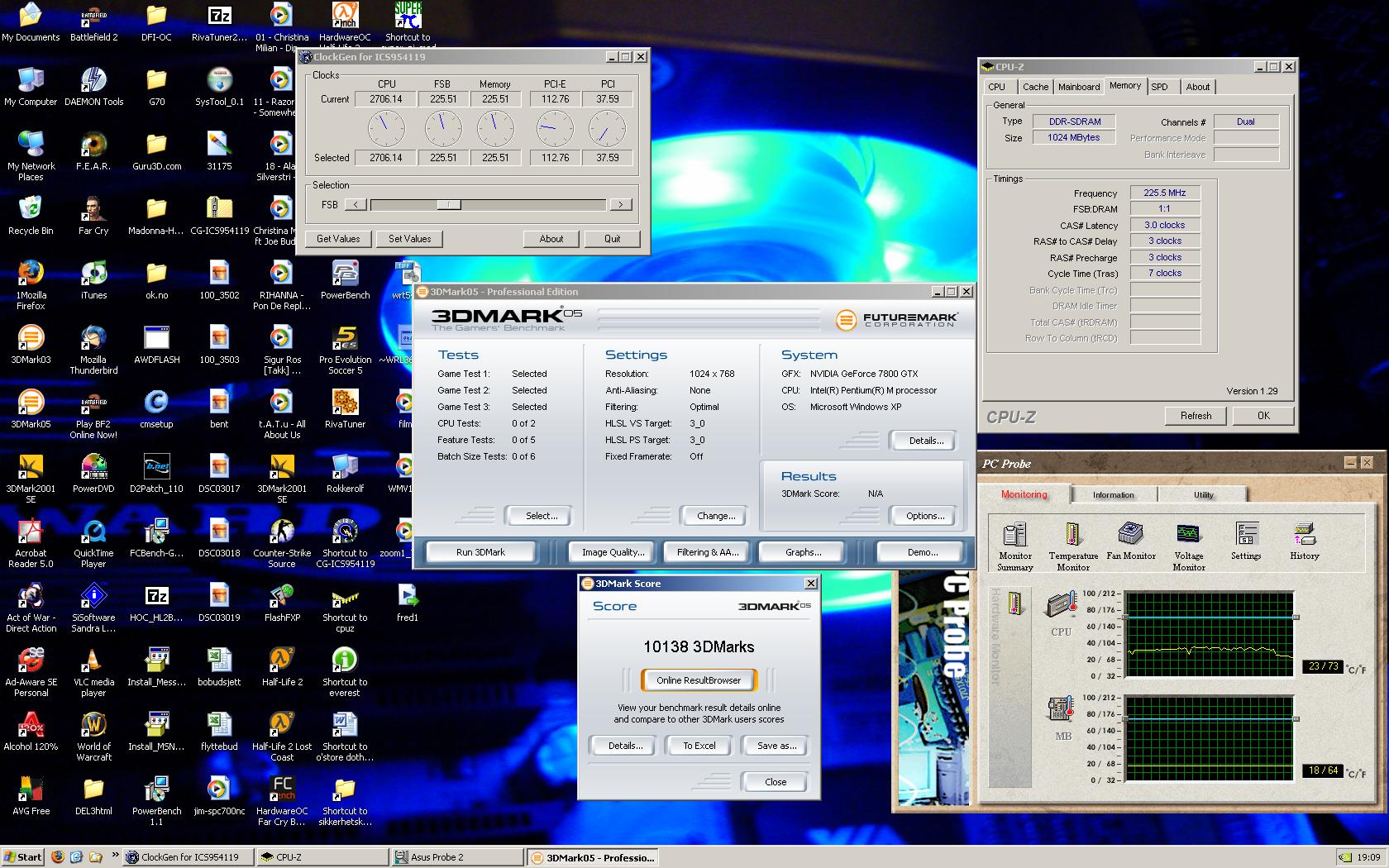
Task: Open SiSoftware Sandra desktop icon
Action: tap(93, 608)
